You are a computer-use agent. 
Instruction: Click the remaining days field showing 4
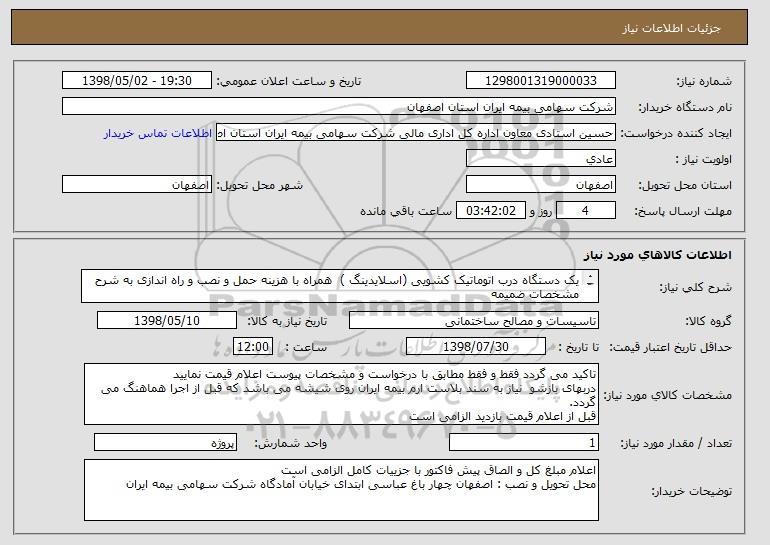point(586,211)
